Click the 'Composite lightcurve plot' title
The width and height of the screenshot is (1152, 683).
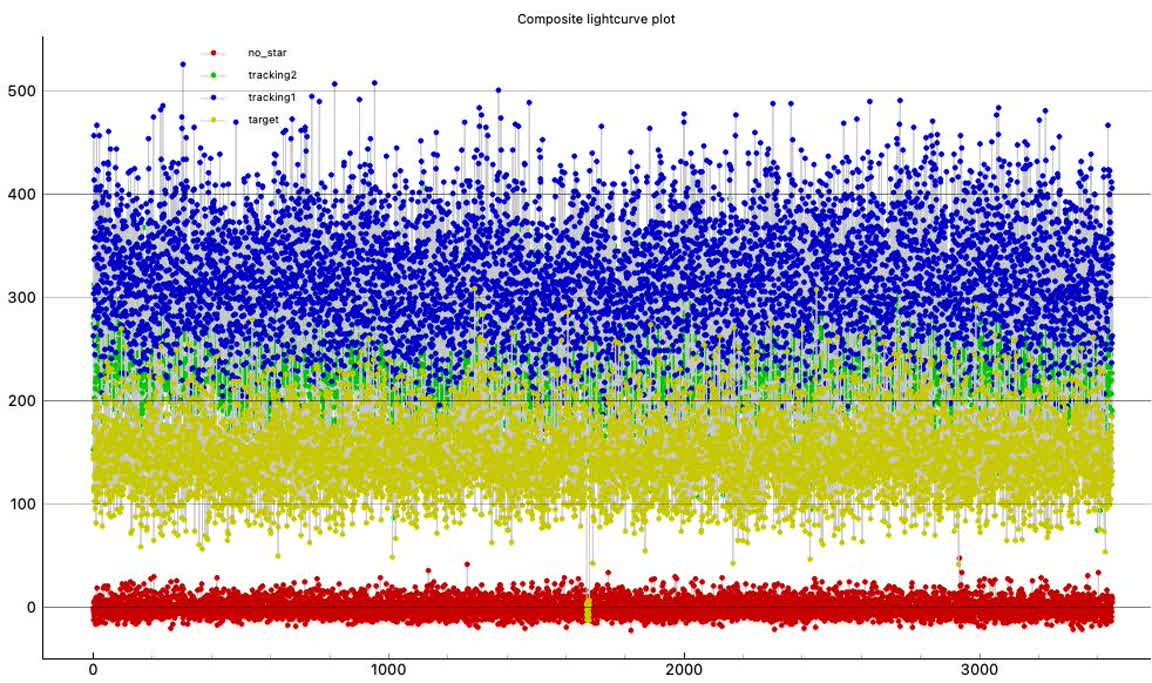click(x=596, y=19)
